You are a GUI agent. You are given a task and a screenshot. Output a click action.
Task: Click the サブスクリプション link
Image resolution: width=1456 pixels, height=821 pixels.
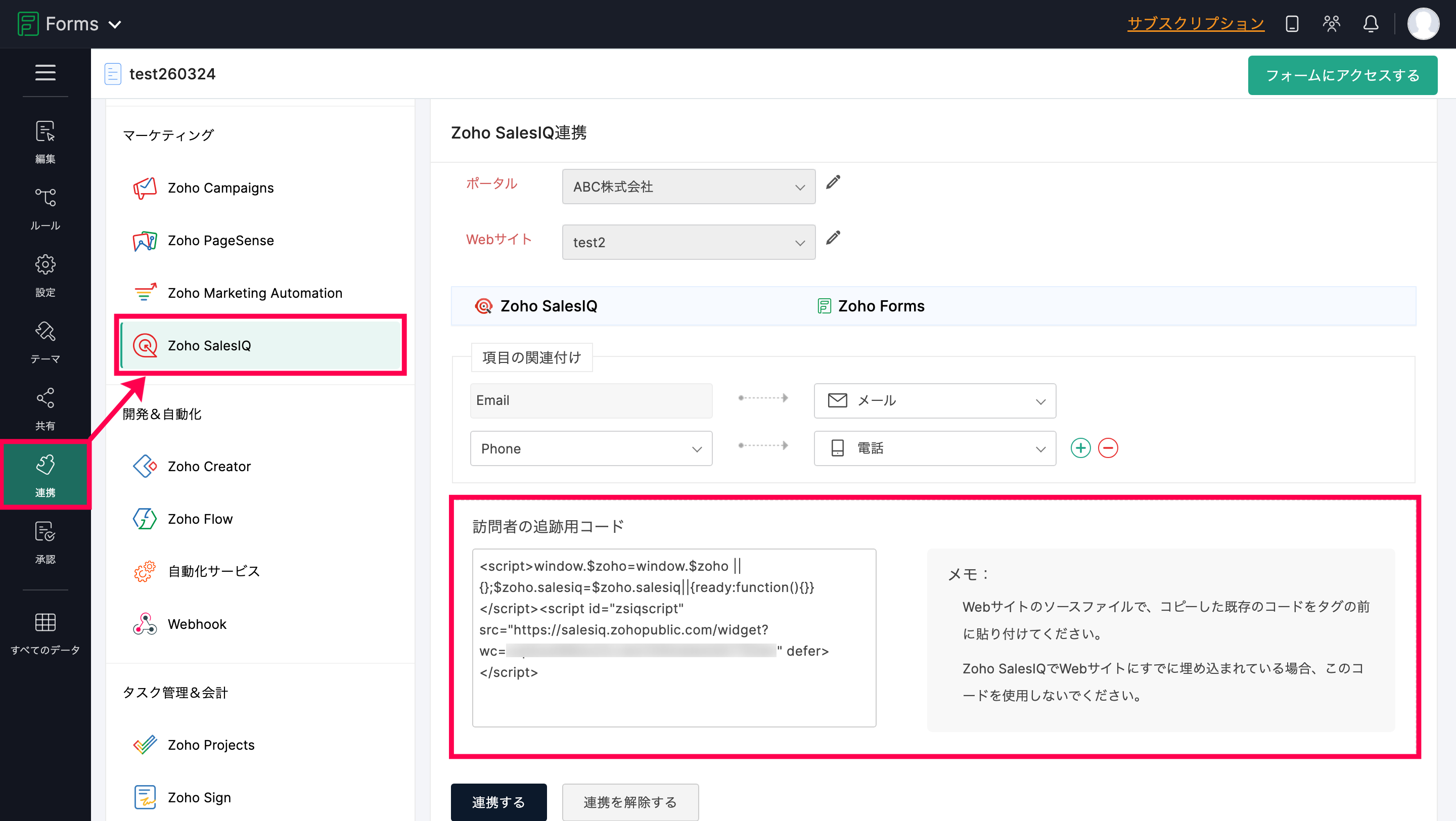(1196, 24)
